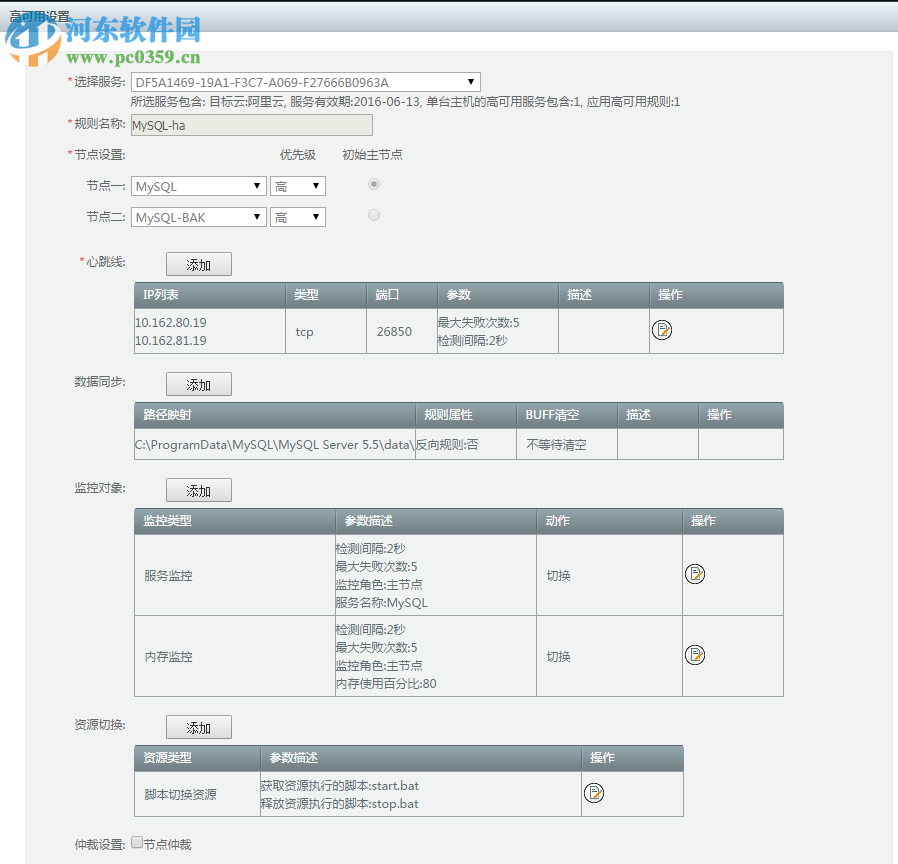Image resolution: width=898 pixels, height=864 pixels.
Task: Open the 选择服务 dropdown
Action: [x=305, y=82]
